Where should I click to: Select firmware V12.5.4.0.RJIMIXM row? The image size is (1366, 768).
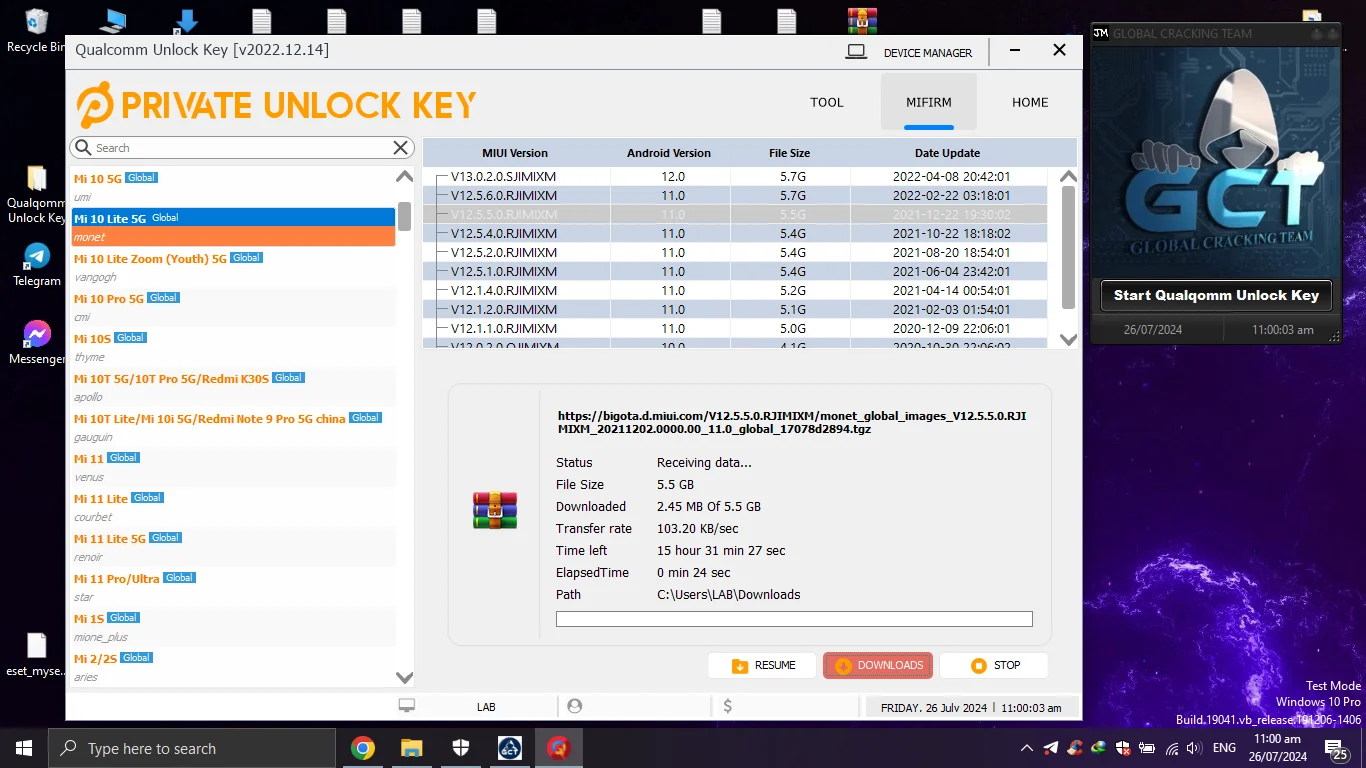[x=735, y=234]
